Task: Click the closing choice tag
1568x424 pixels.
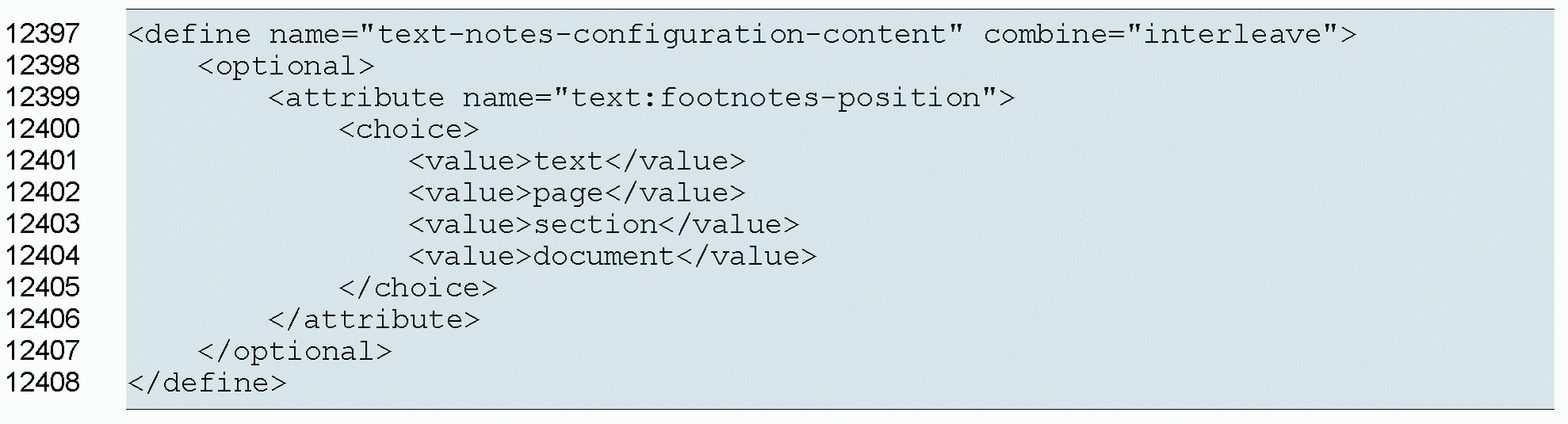Action: click(x=418, y=288)
